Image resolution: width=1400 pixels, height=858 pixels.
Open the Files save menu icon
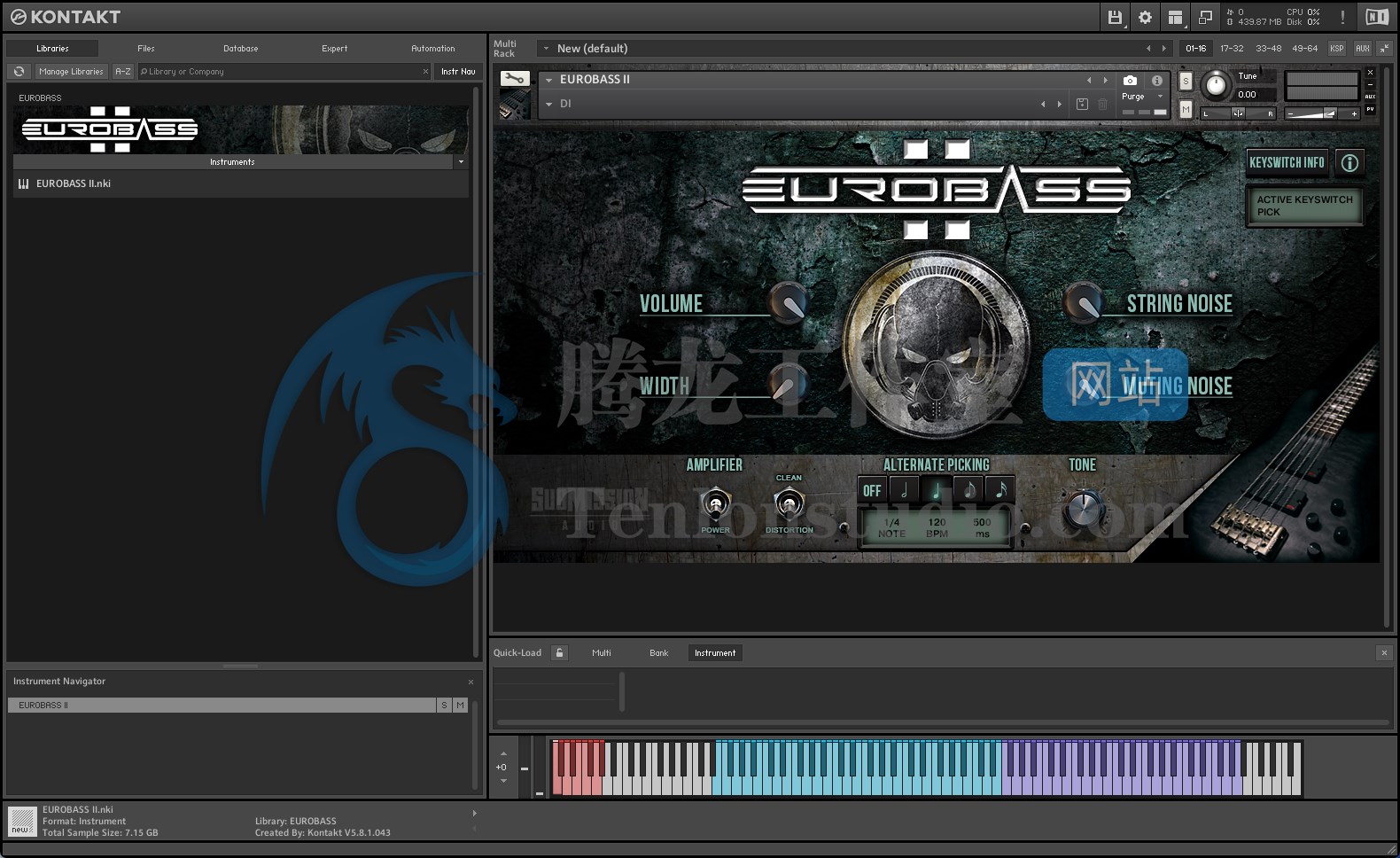1115,17
